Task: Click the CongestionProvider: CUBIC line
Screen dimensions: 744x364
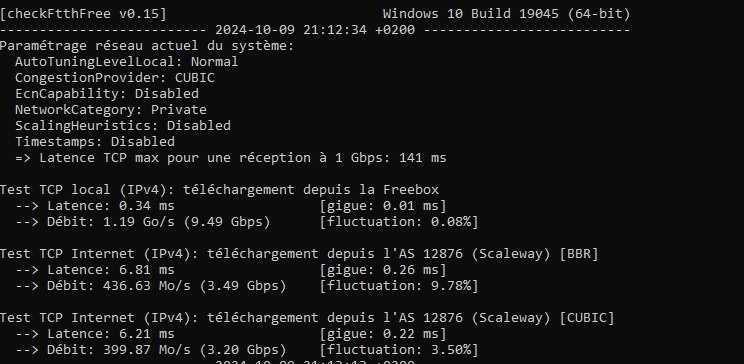Action: pyautogui.click(x=115, y=78)
